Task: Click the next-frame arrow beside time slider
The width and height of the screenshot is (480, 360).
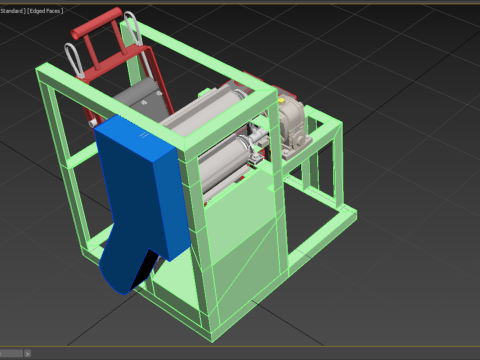Action: click(x=28, y=353)
